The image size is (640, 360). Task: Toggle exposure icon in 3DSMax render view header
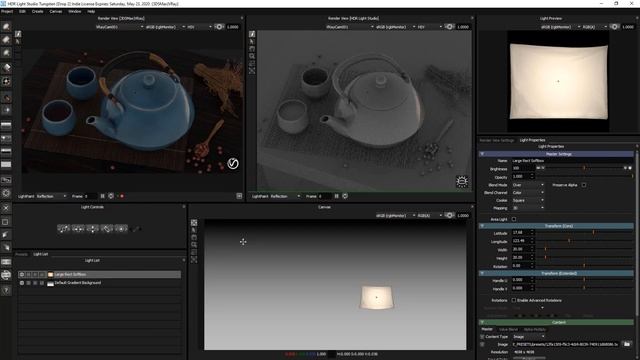(219, 27)
